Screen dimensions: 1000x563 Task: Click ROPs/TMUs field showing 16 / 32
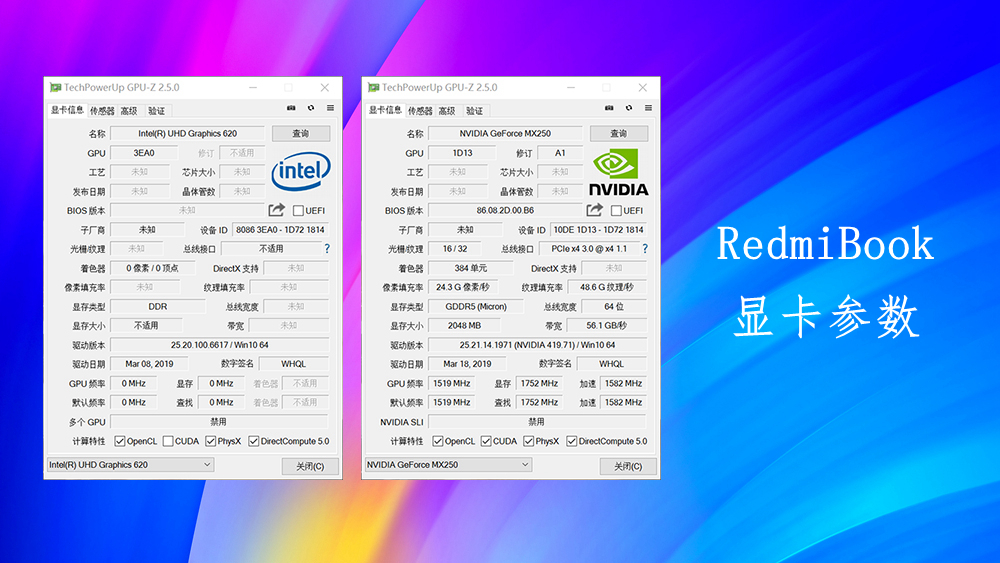(455, 249)
